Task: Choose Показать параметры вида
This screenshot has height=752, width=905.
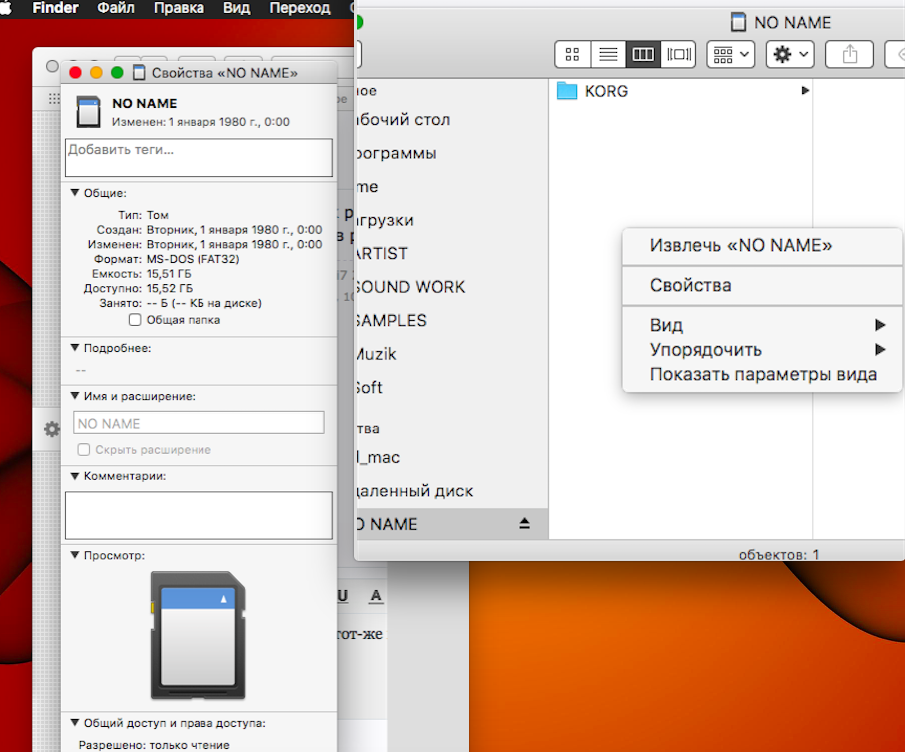Action: pos(762,375)
